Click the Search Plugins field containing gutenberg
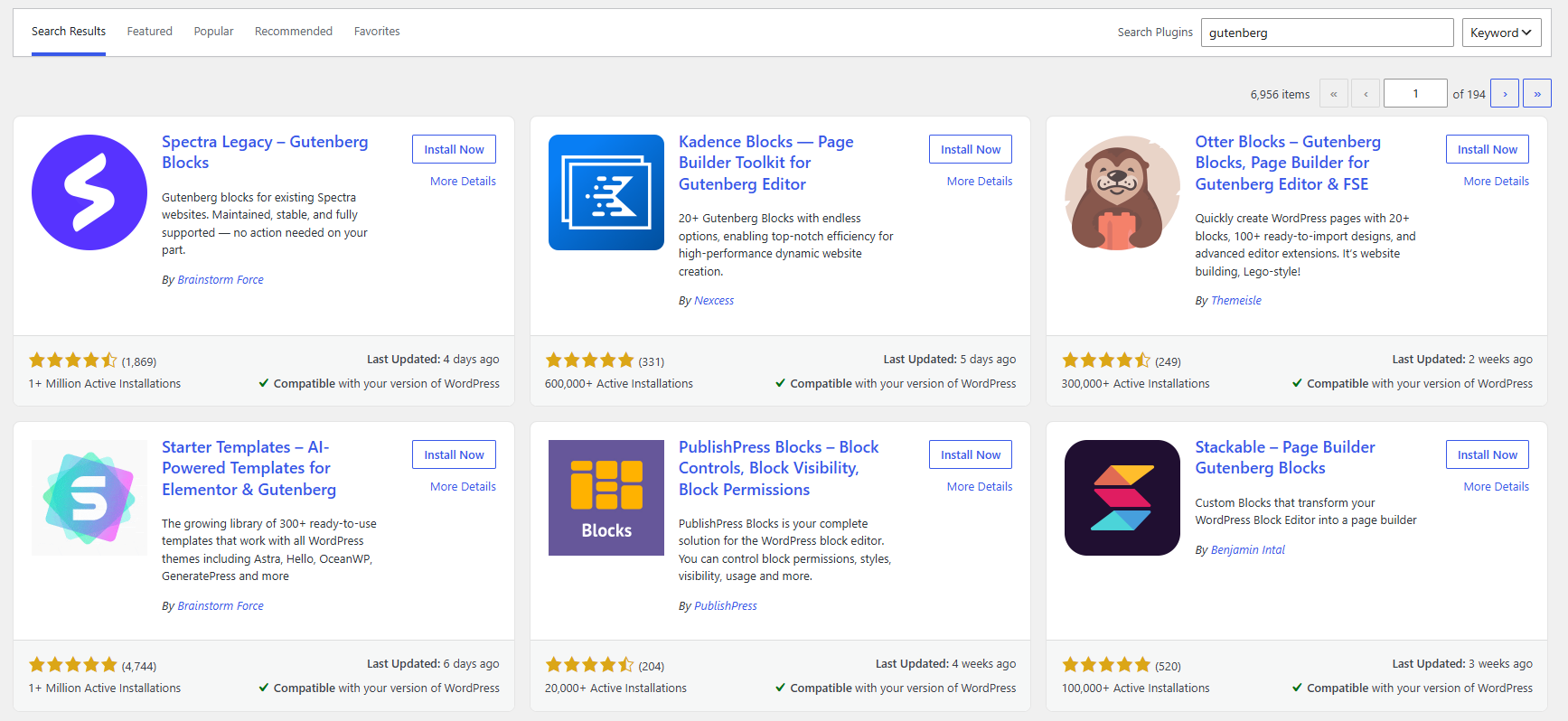 pos(1327,33)
